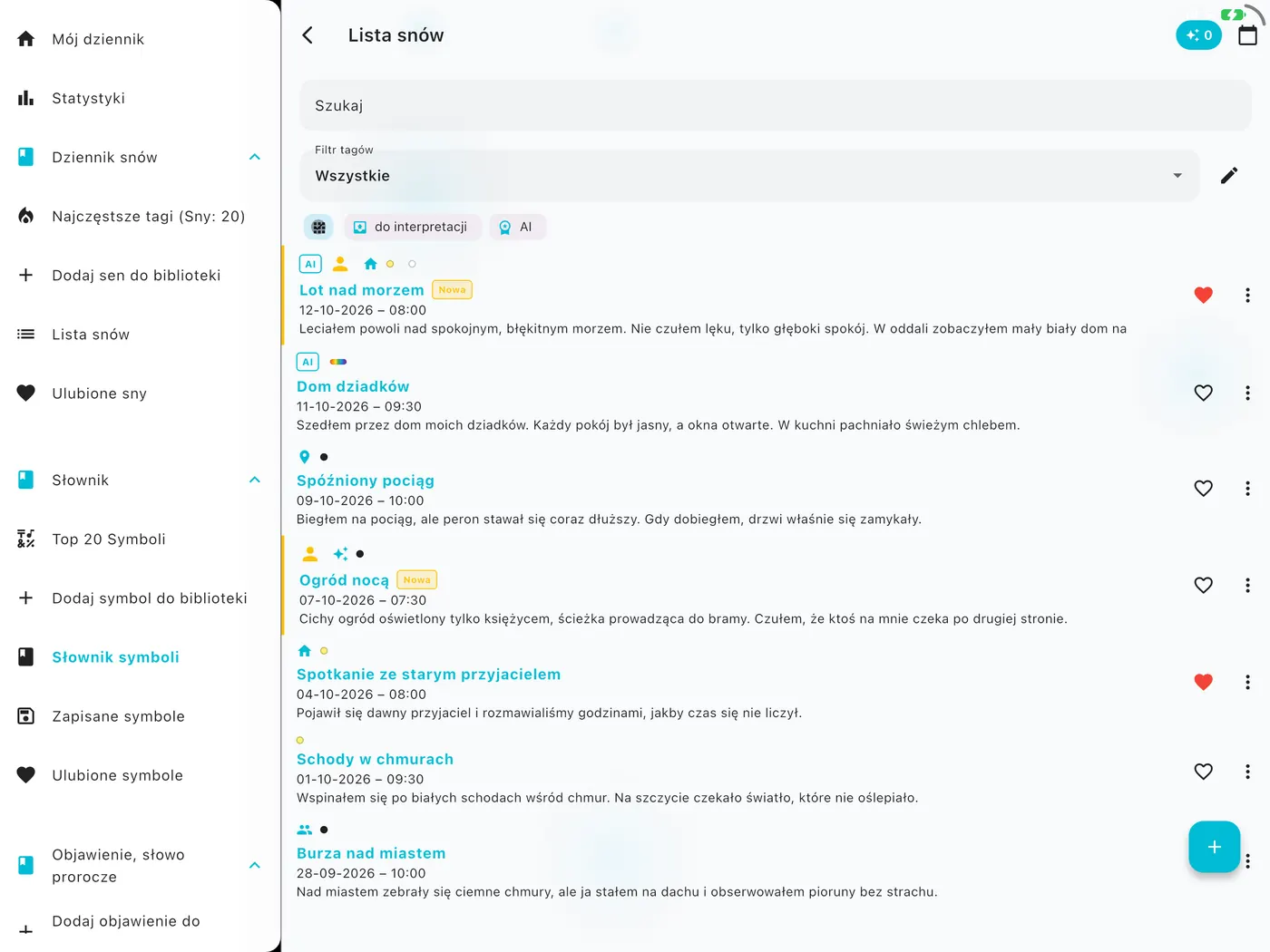Favorite the dream Spóźniony pociąg
Viewport: 1270px width, 952px height.
pos(1204,488)
